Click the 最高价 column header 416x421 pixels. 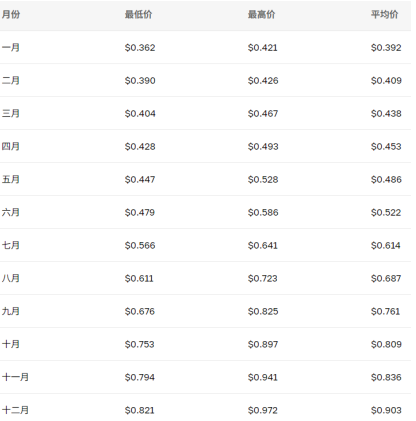[261, 14]
